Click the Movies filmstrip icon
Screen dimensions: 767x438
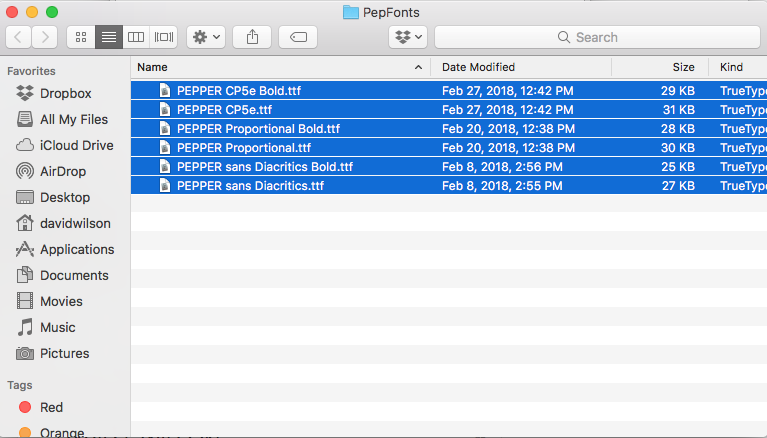(25, 300)
